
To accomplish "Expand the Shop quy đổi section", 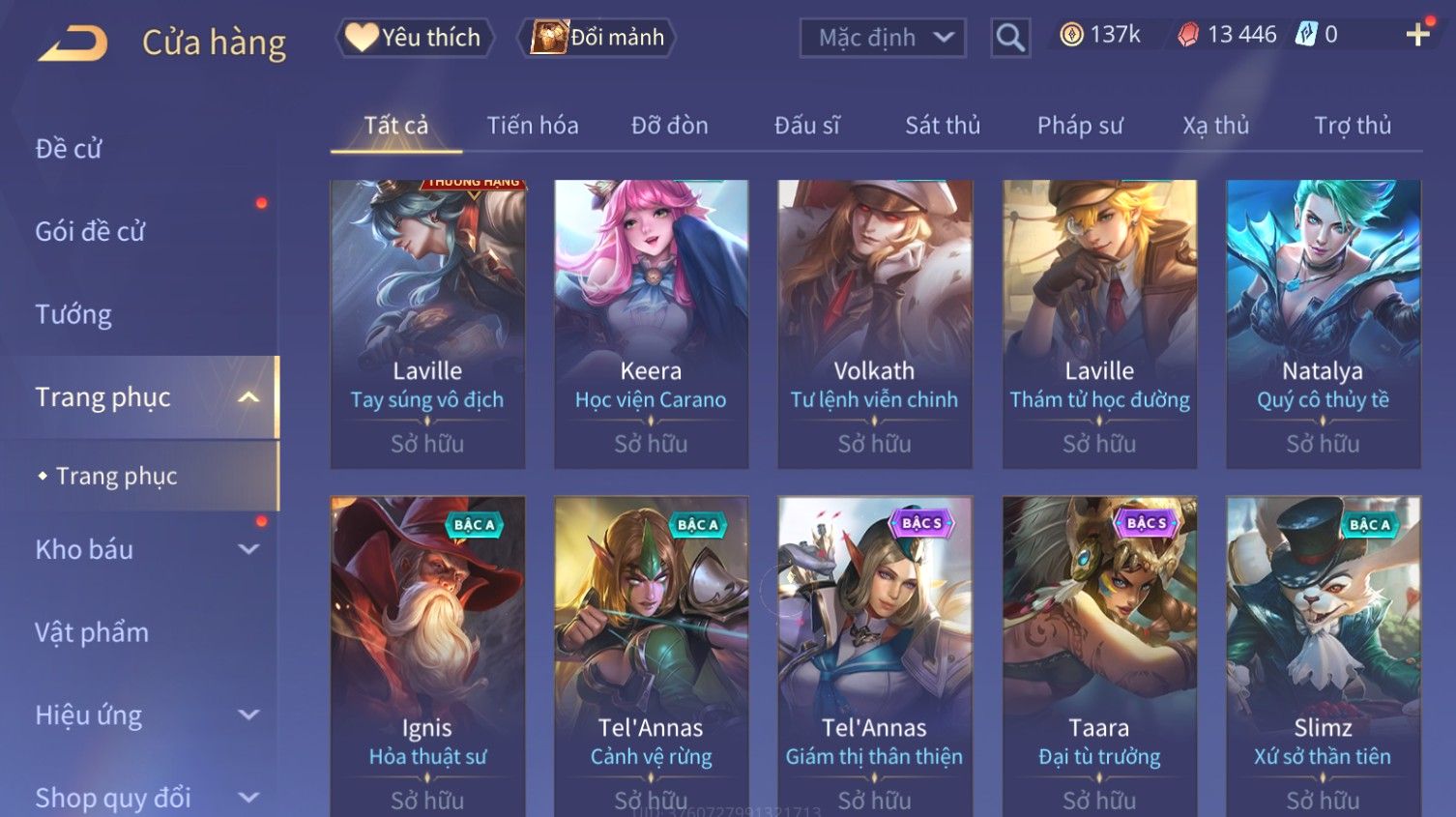I will [248, 798].
